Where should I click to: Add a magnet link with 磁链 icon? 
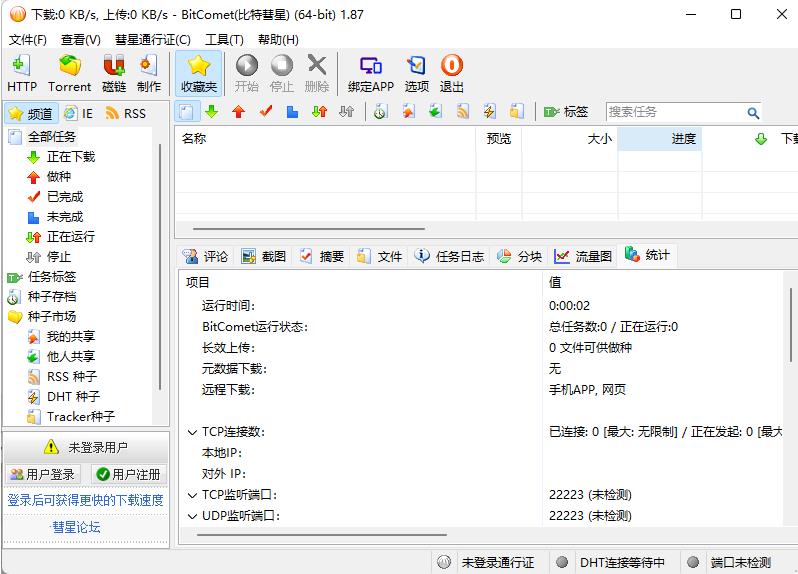pyautogui.click(x=114, y=73)
